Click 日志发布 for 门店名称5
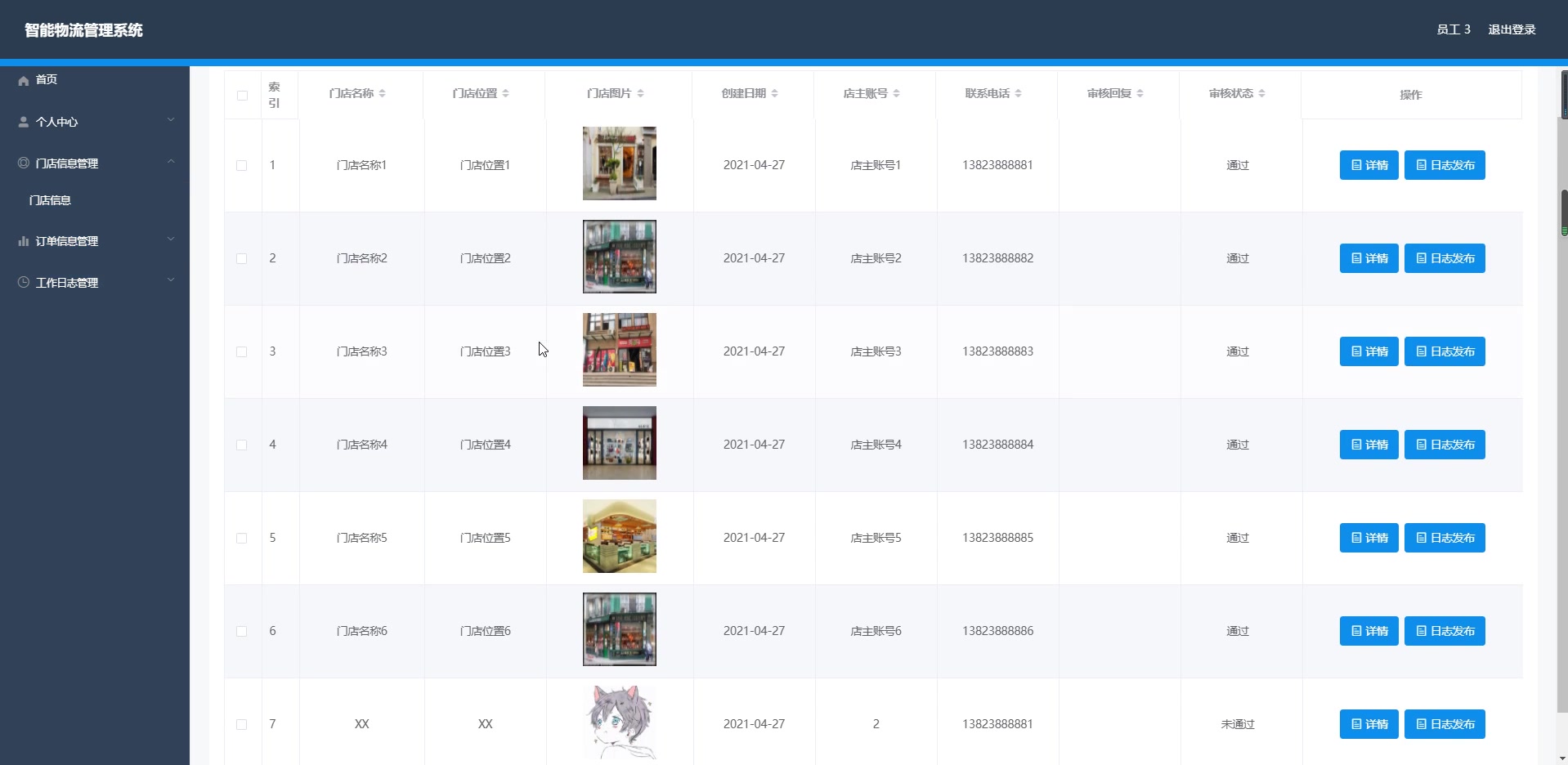The image size is (1568, 765). pos(1445,538)
